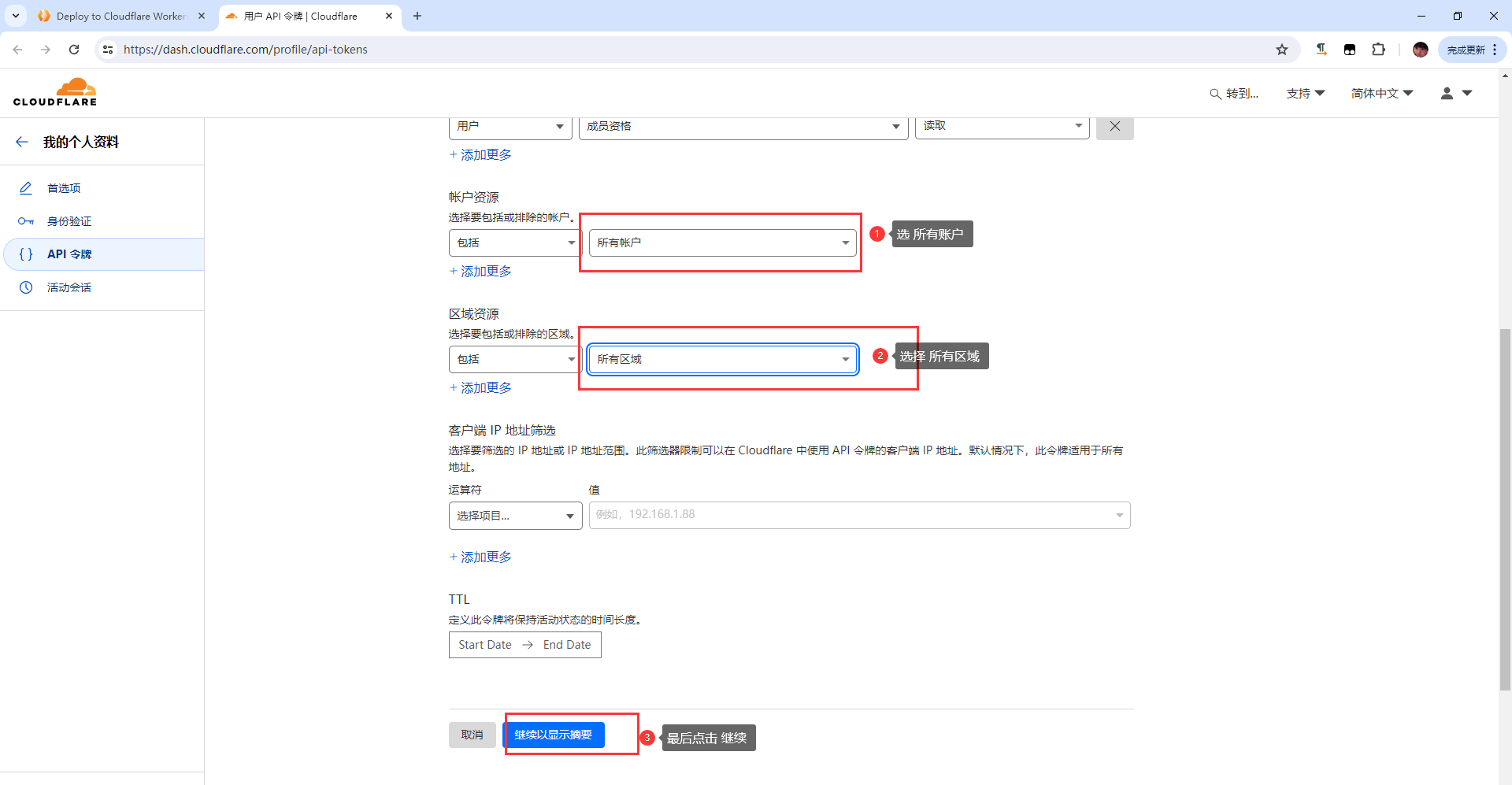The width and height of the screenshot is (1512, 785).
Task: Switch to Deploy to Cloudflare Workers tab
Action: click(122, 16)
